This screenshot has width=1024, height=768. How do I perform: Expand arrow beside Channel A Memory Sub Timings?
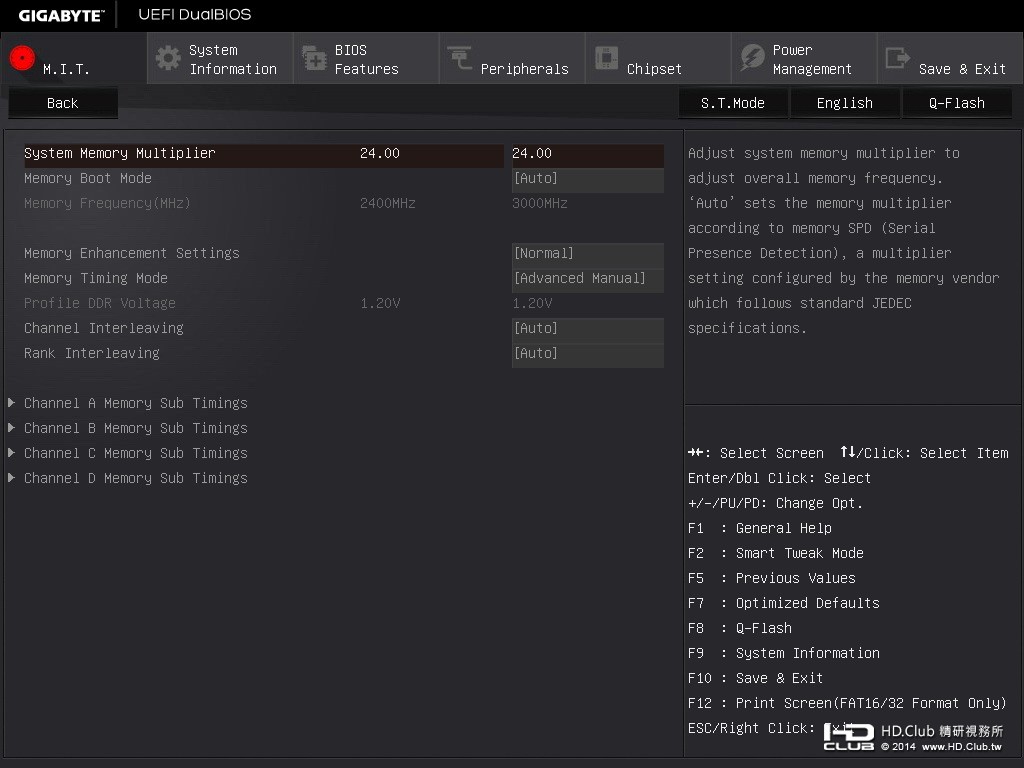tap(12, 403)
